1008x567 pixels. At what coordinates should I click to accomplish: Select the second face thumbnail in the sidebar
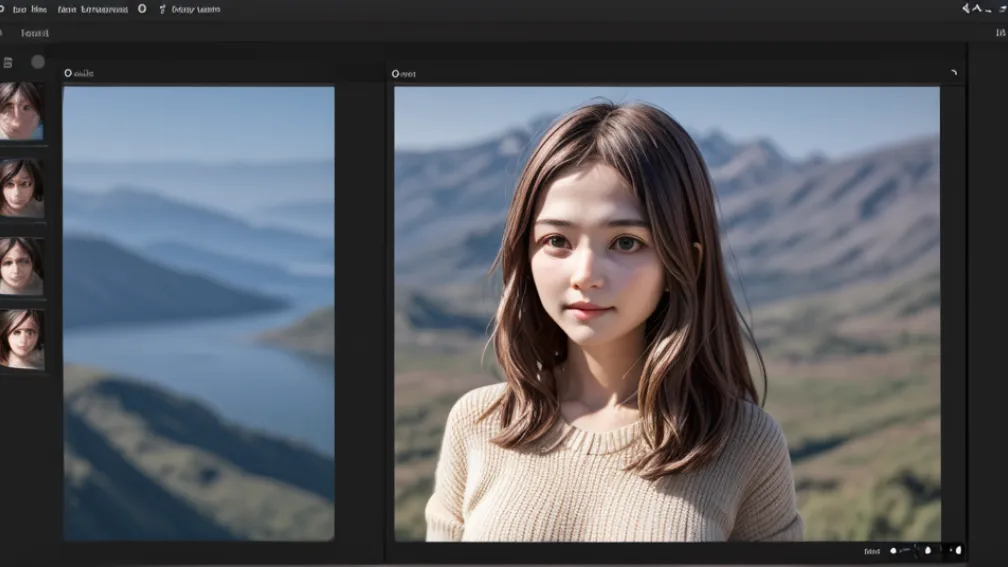click(21, 188)
